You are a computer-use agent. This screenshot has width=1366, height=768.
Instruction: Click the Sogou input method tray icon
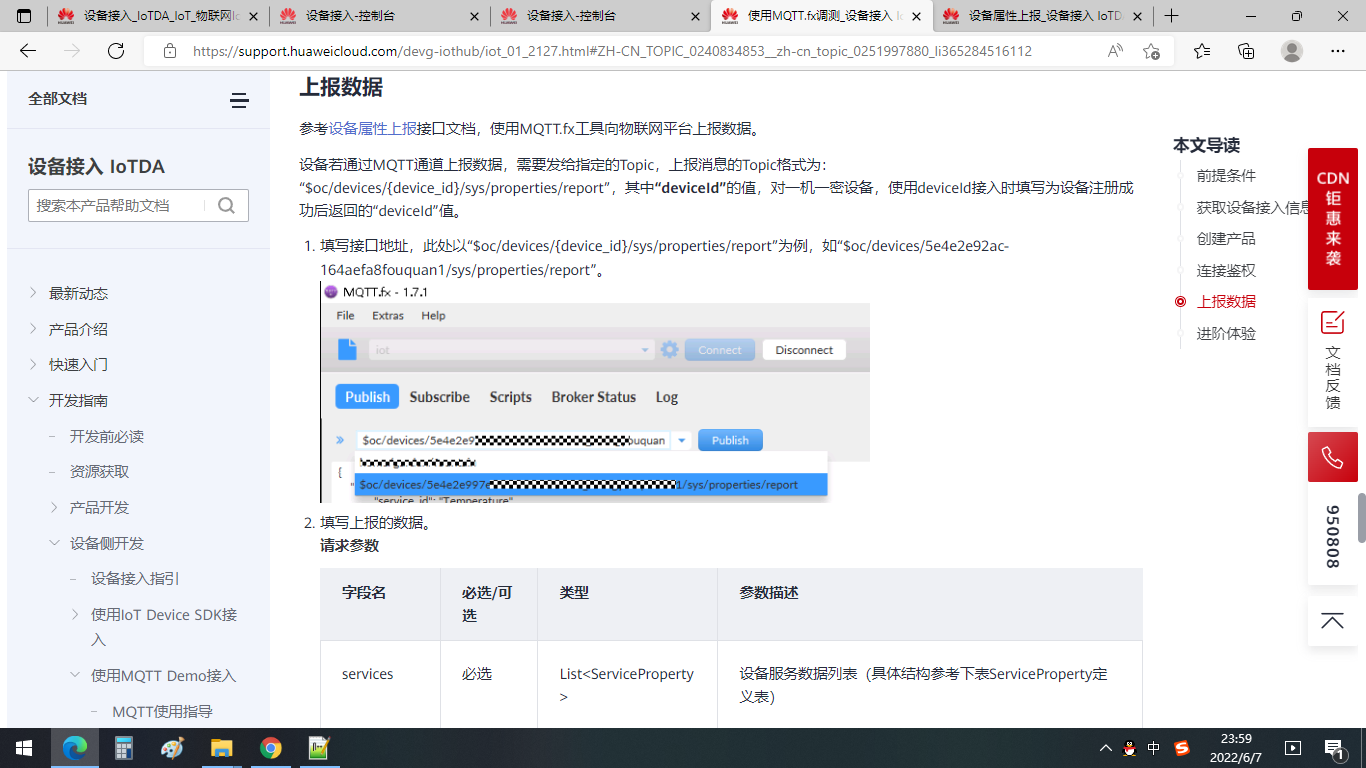click(1182, 748)
